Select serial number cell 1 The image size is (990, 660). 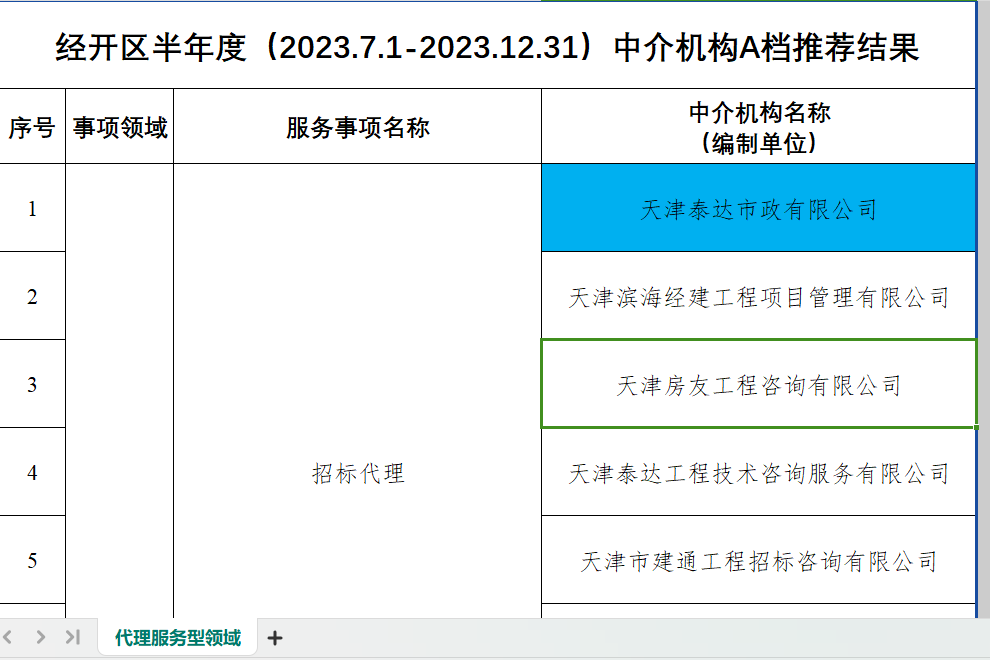(x=32, y=208)
